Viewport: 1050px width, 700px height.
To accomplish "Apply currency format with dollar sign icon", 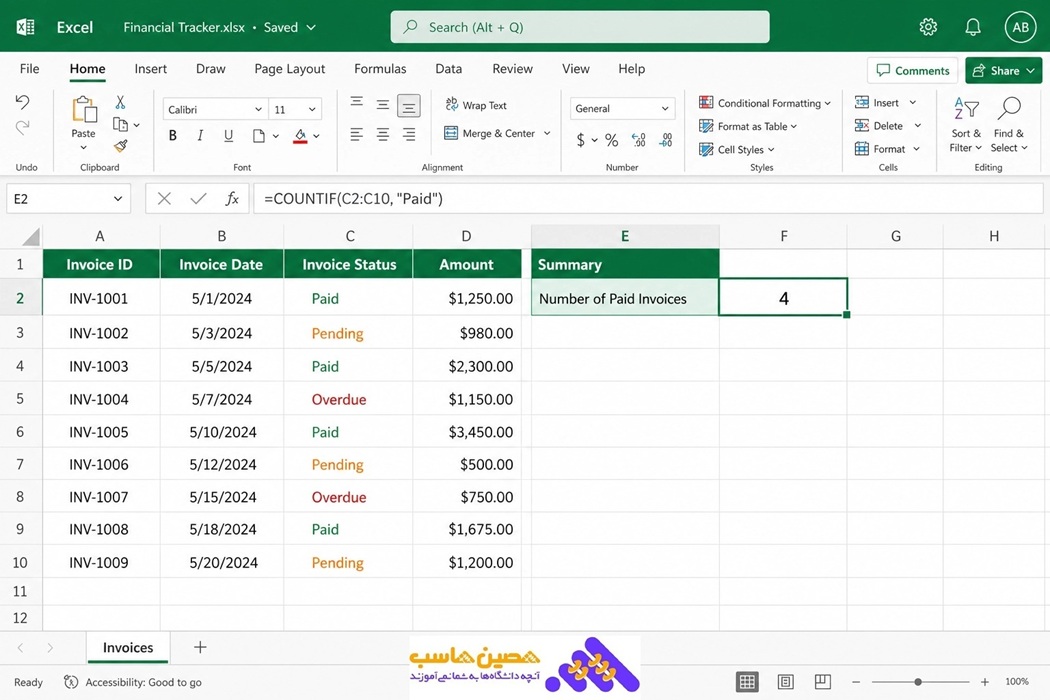I will (581, 139).
